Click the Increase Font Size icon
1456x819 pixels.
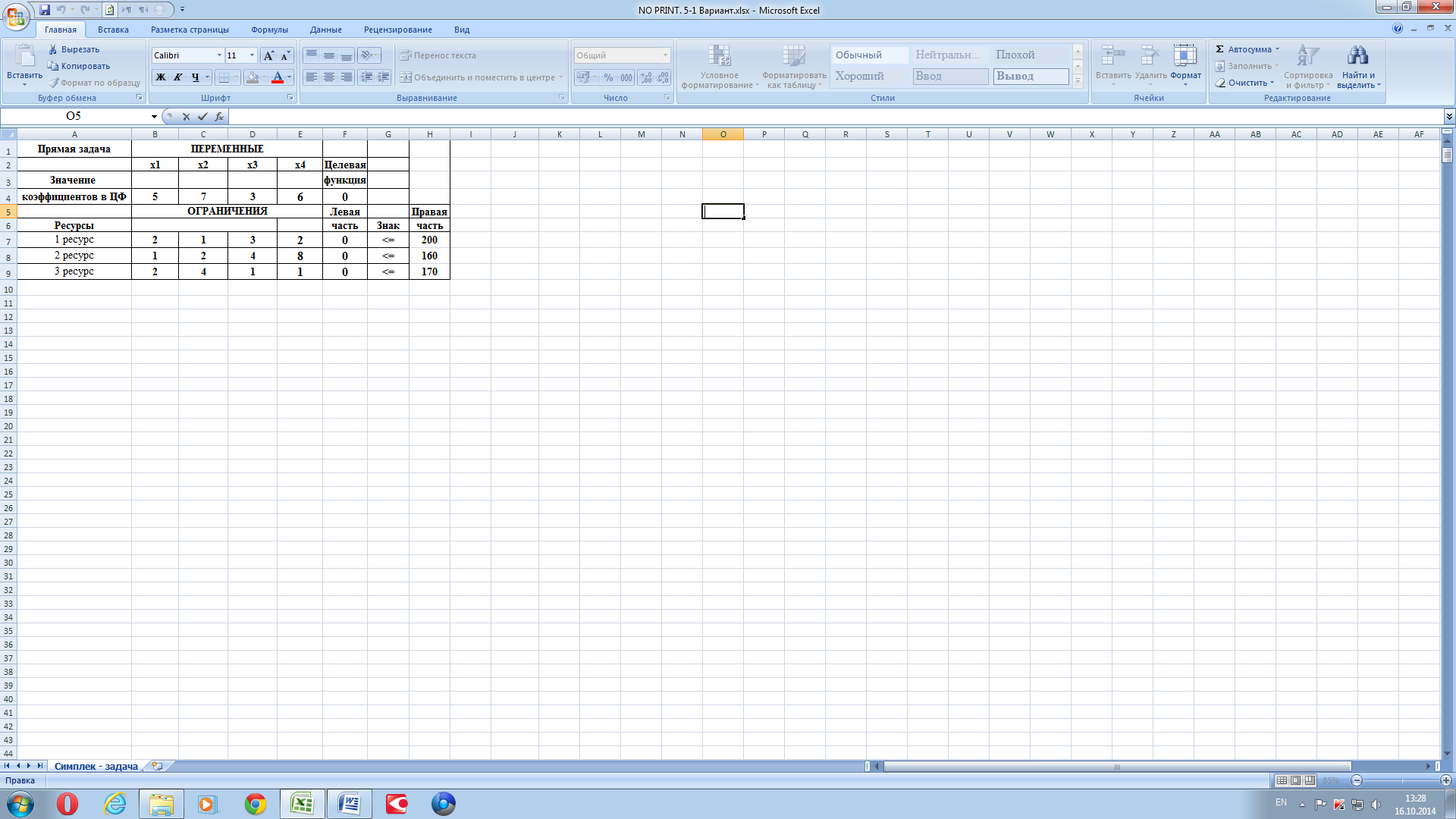(268, 55)
